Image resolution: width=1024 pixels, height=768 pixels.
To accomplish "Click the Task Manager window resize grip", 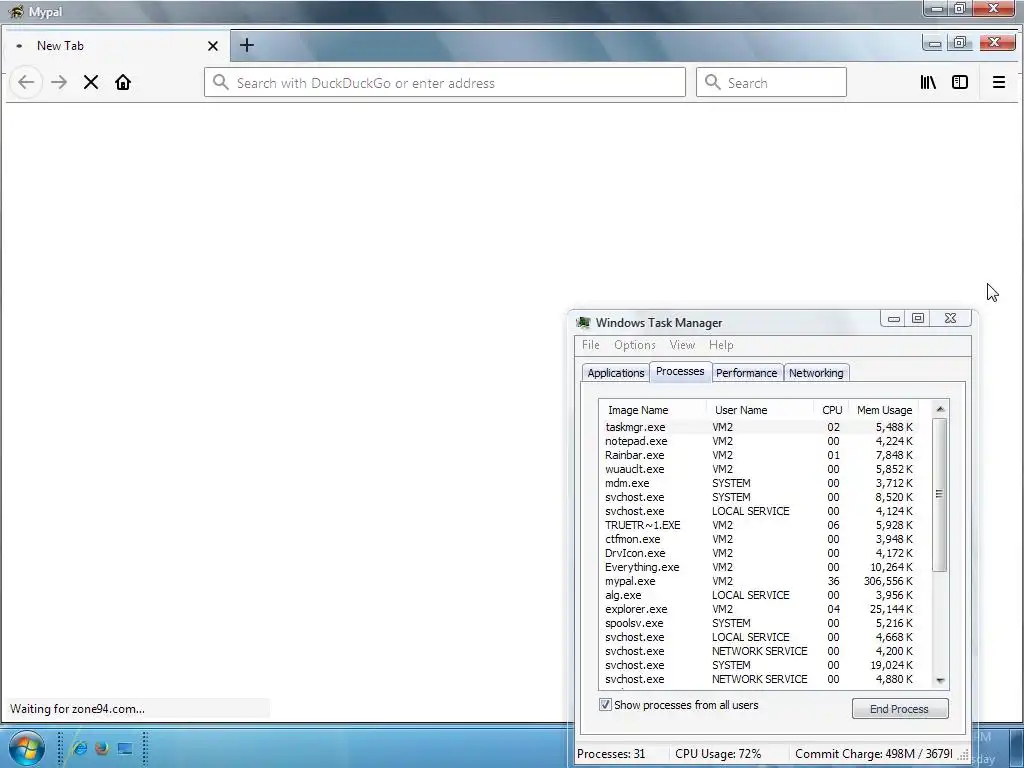I will click(x=963, y=755).
